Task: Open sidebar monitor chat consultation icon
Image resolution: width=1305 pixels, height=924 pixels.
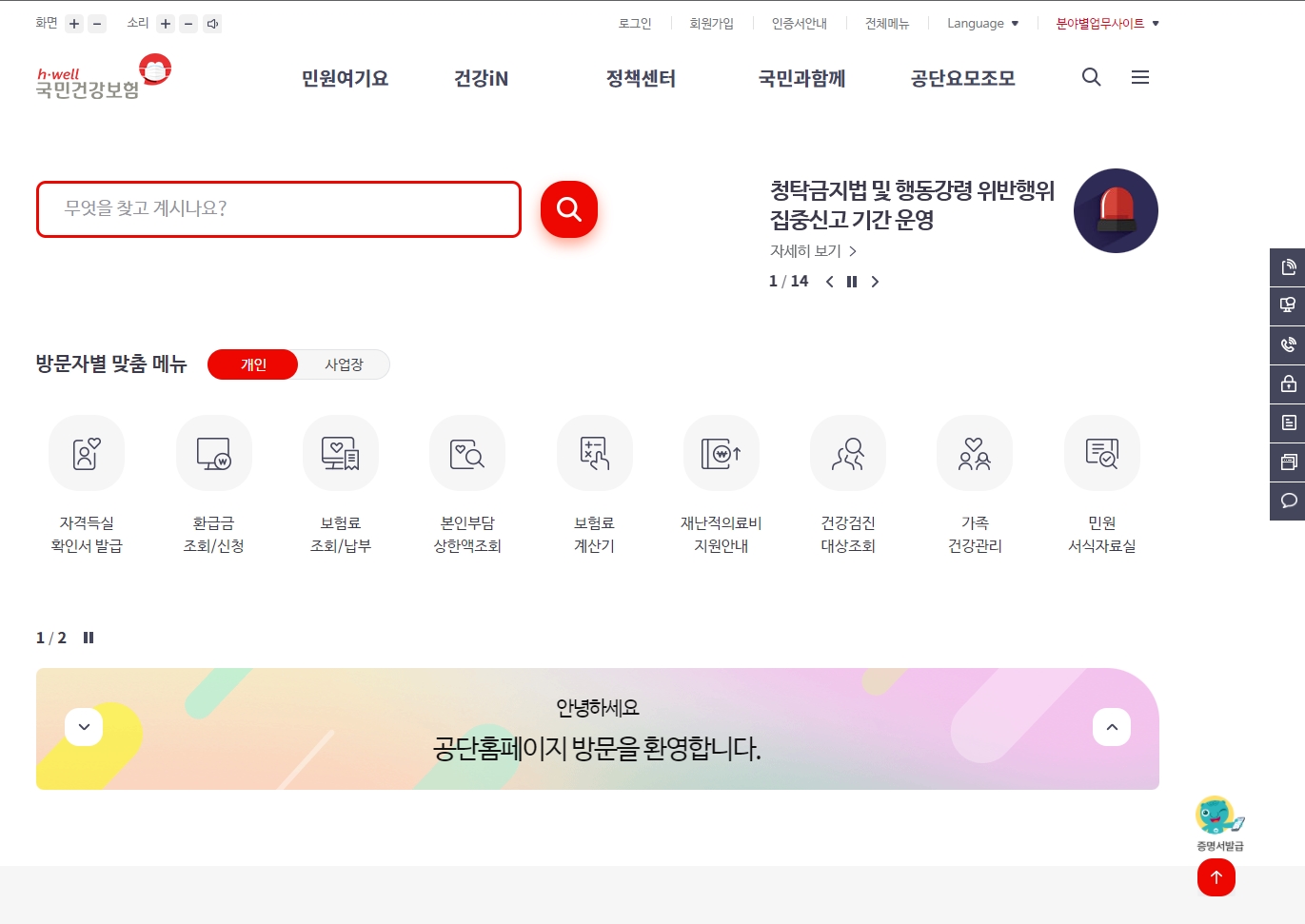Action: (1288, 305)
